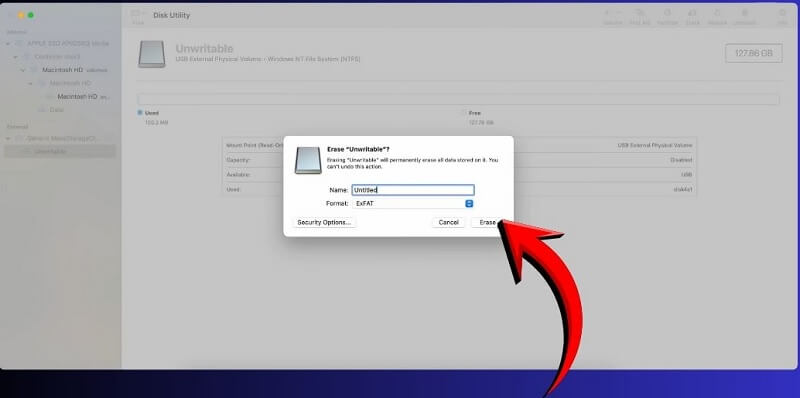Screen dimensions: 800x398
Task: Click the Disk Utility window title
Action: tap(171, 15)
